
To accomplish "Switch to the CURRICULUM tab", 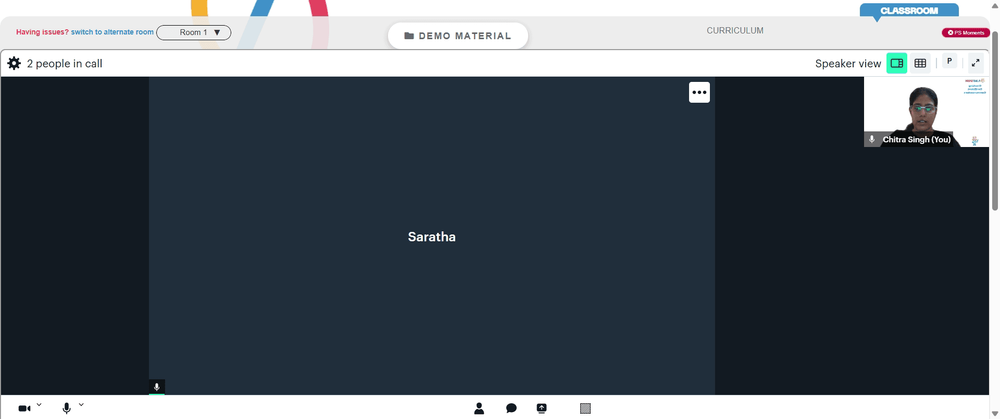I will [x=735, y=31].
